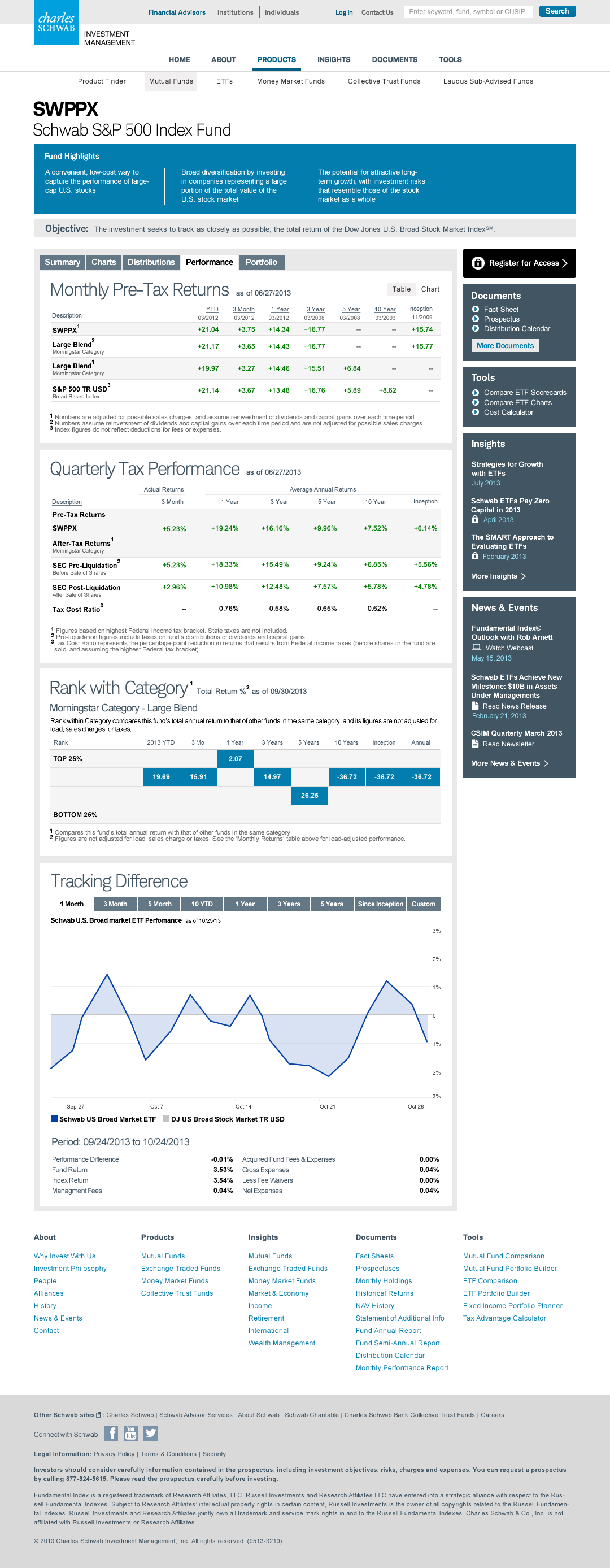Screen dimensions: 610x1568
Task: Sort by the YTD column header
Action: pyautogui.click(x=212, y=309)
